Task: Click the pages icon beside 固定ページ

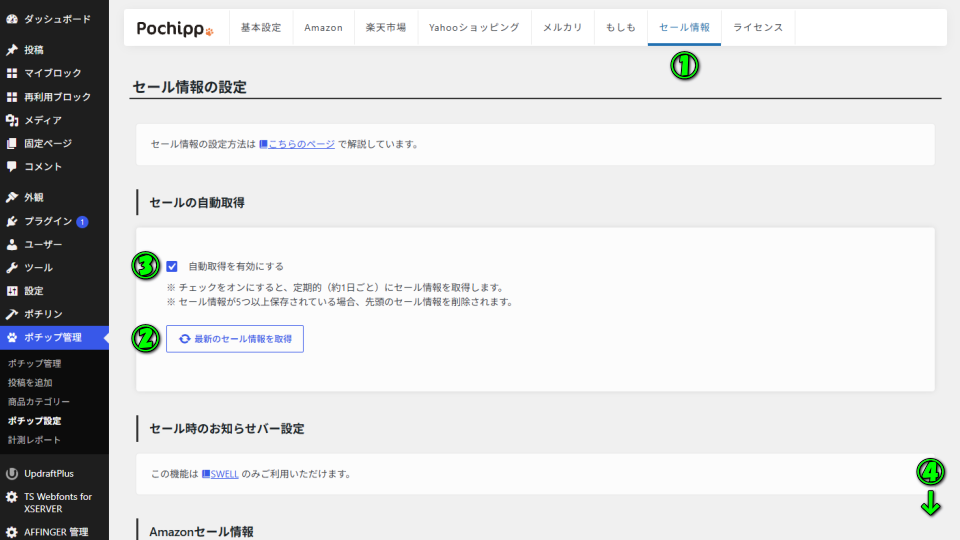Action: click(12, 143)
